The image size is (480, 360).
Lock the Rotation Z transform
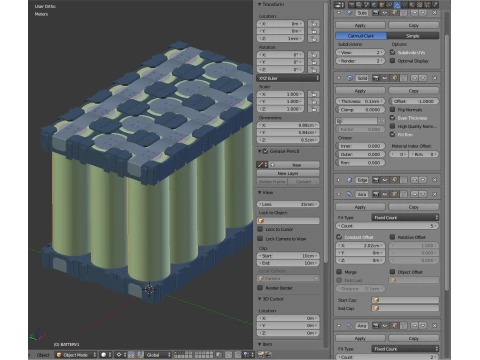point(313,70)
